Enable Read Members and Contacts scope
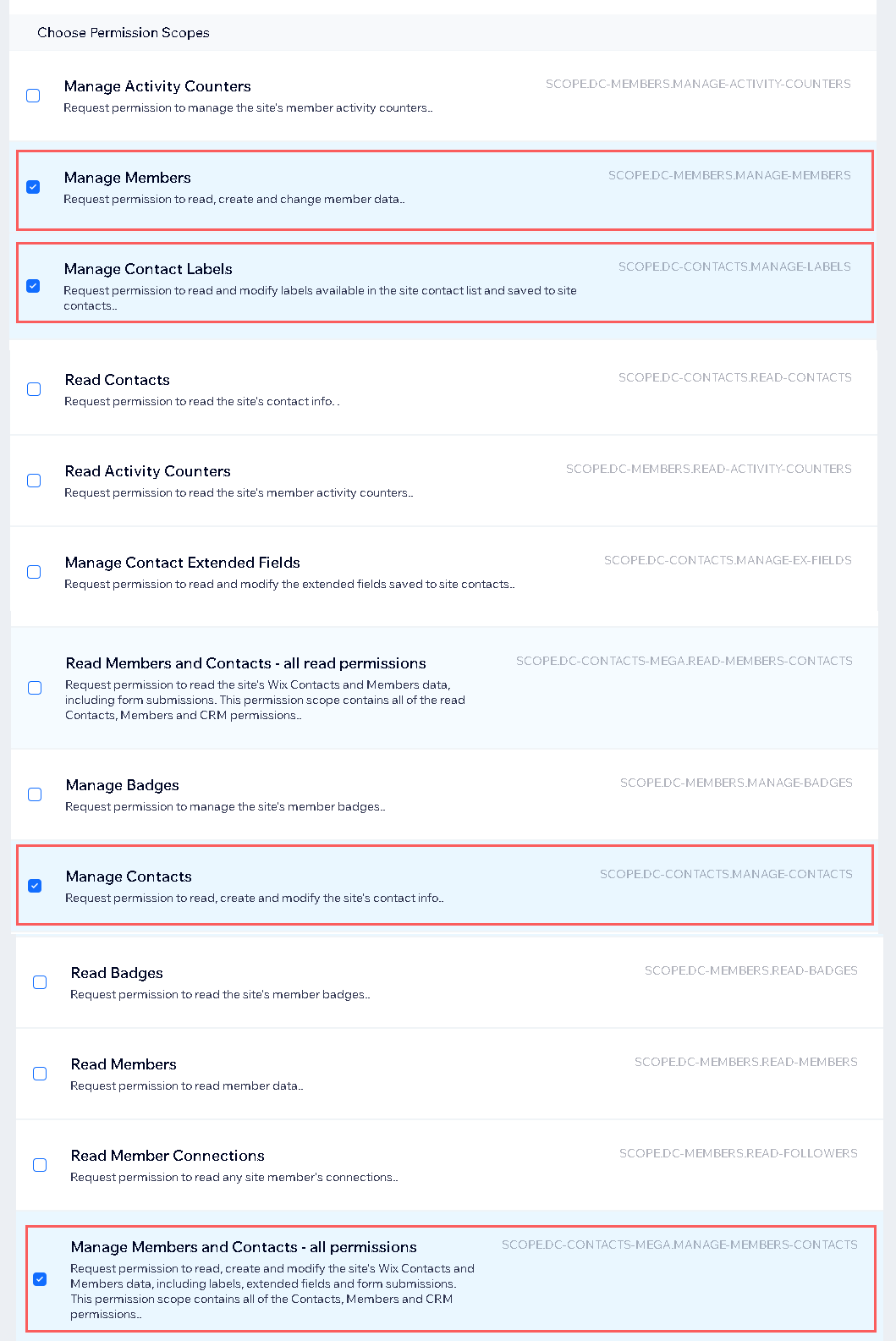This screenshot has height=1341, width=896. (x=34, y=688)
